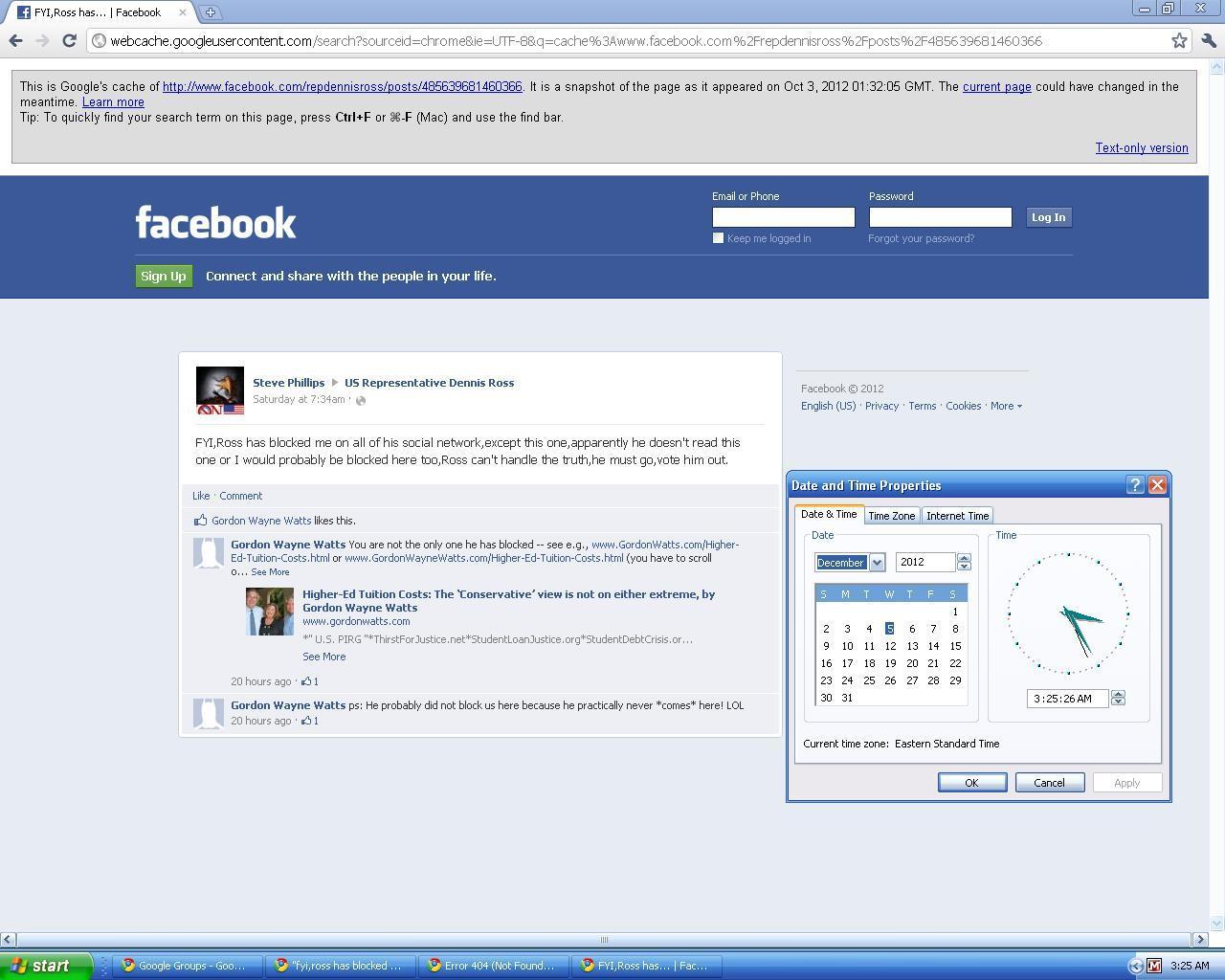Click Cancel in Date and Time Properties
Image resolution: width=1225 pixels, height=980 pixels.
pyautogui.click(x=1049, y=783)
